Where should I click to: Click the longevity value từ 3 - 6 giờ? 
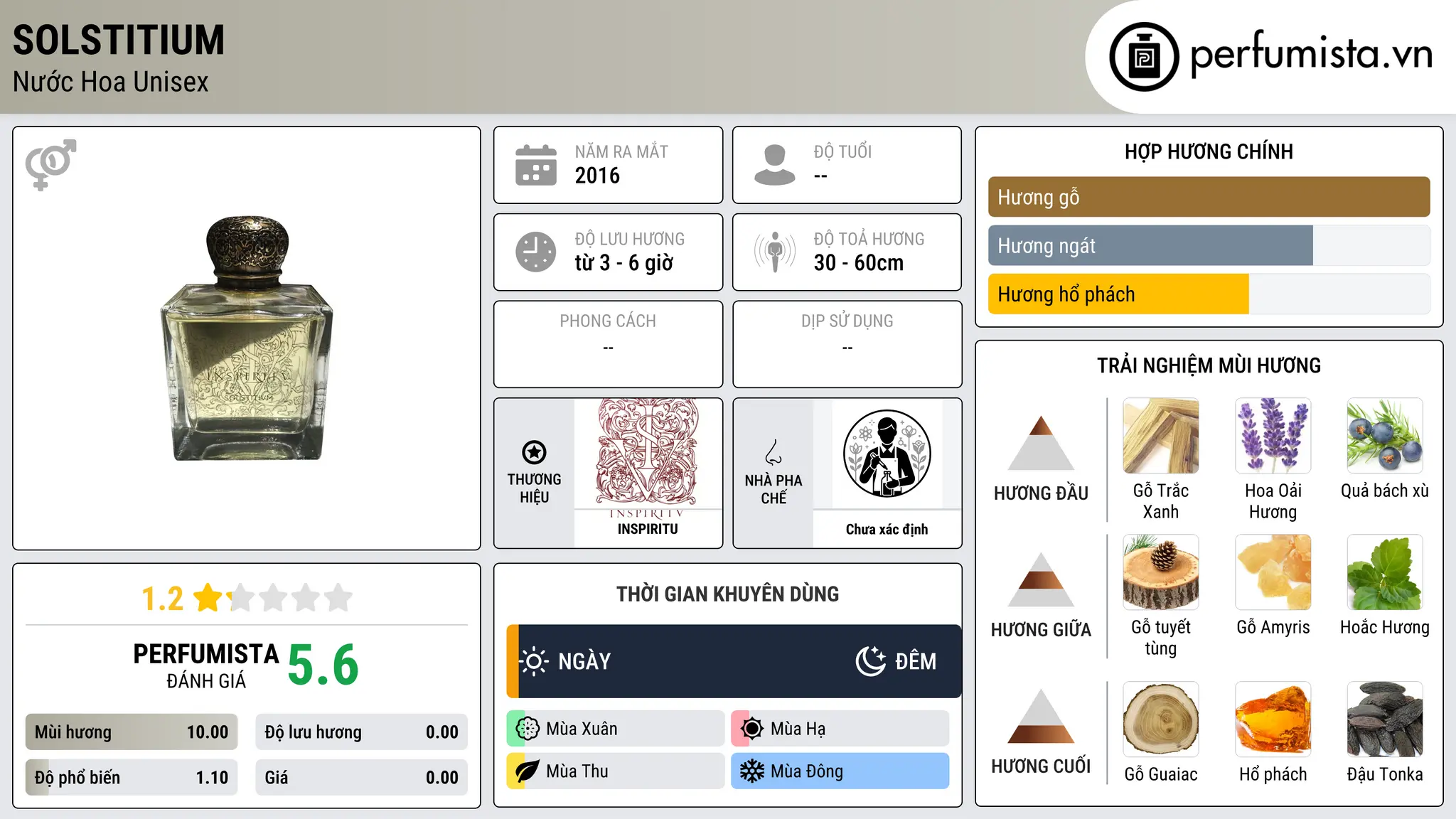coord(624,263)
